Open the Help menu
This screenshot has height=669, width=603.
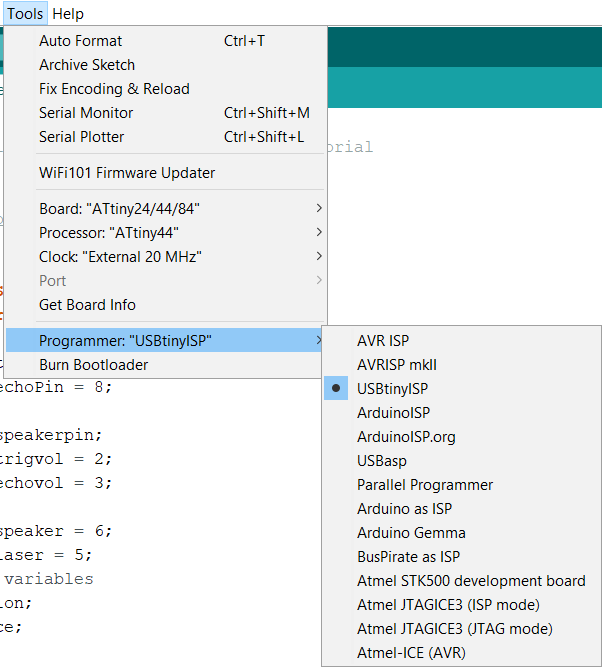point(68,14)
